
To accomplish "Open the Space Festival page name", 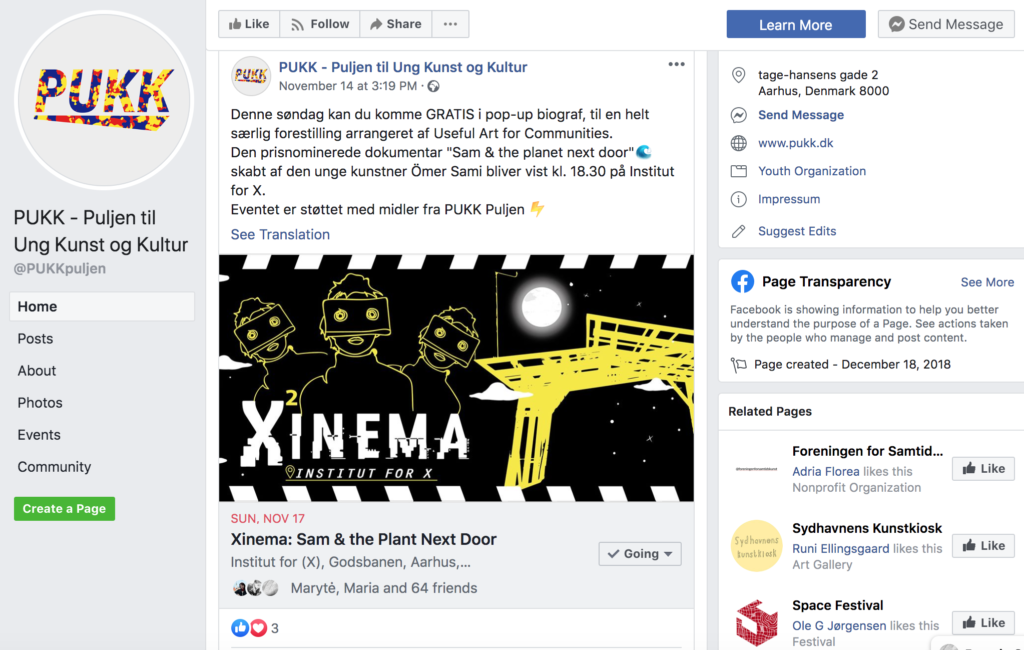I will pyautogui.click(x=837, y=606).
